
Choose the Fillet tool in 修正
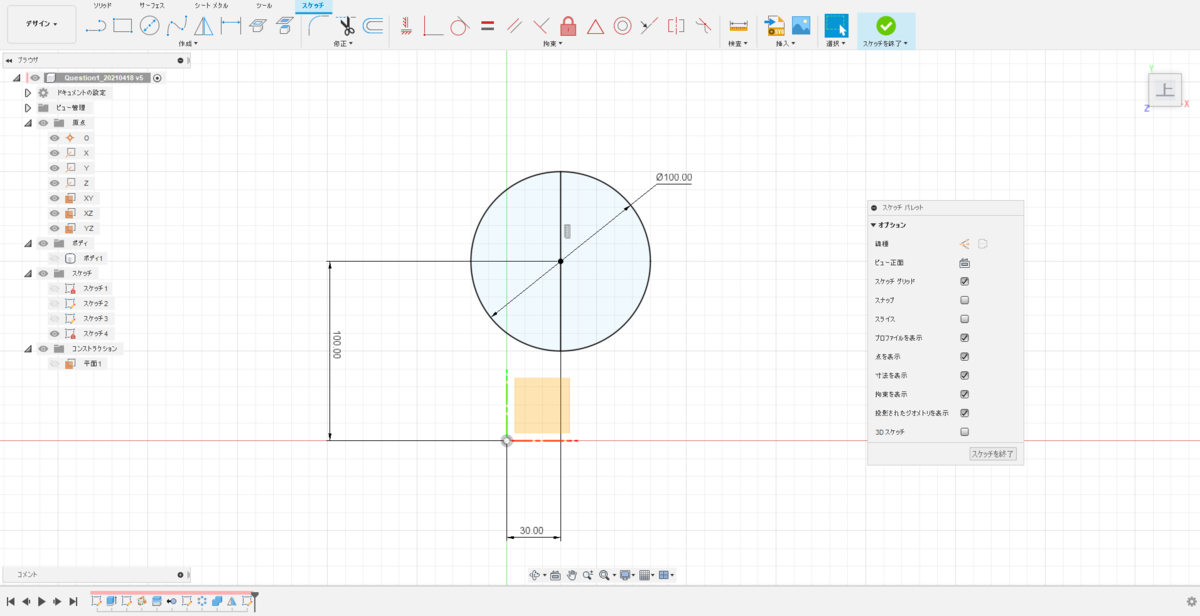319,26
